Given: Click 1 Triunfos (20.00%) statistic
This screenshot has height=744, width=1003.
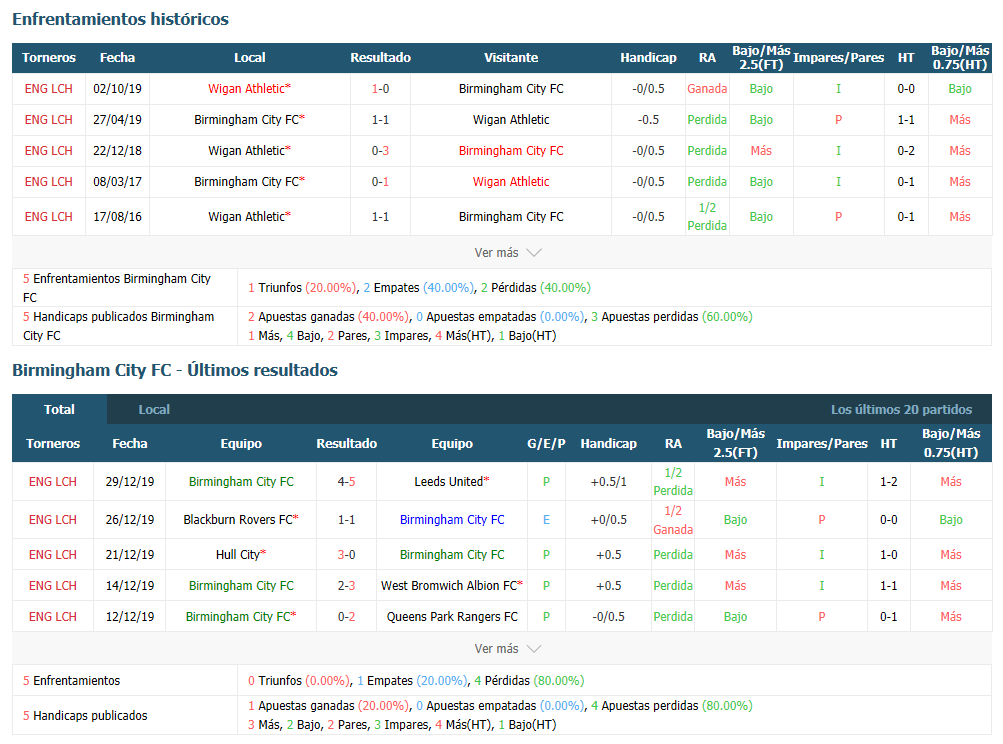Looking at the screenshot, I should pos(303,288).
